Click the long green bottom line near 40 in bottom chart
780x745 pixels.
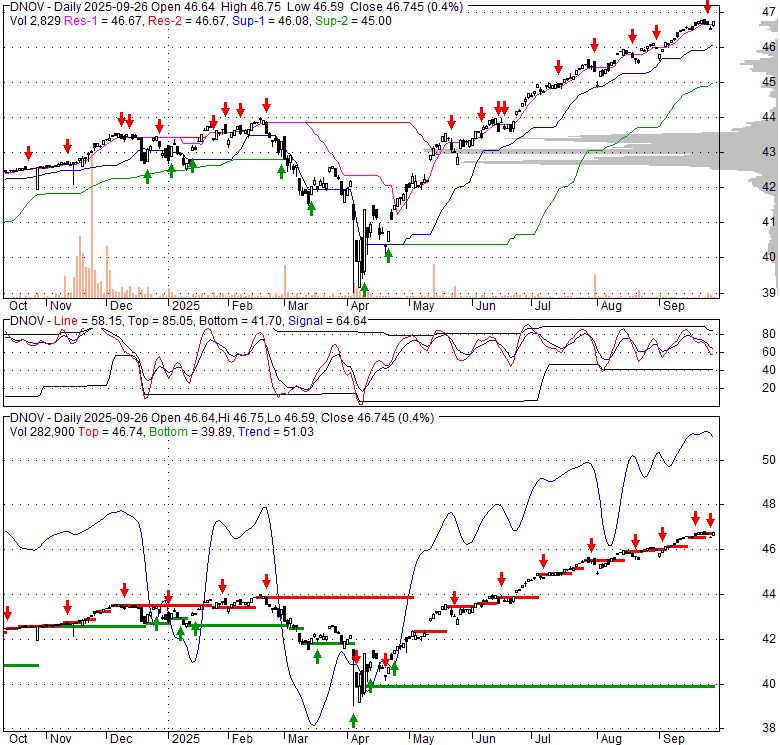point(542,686)
